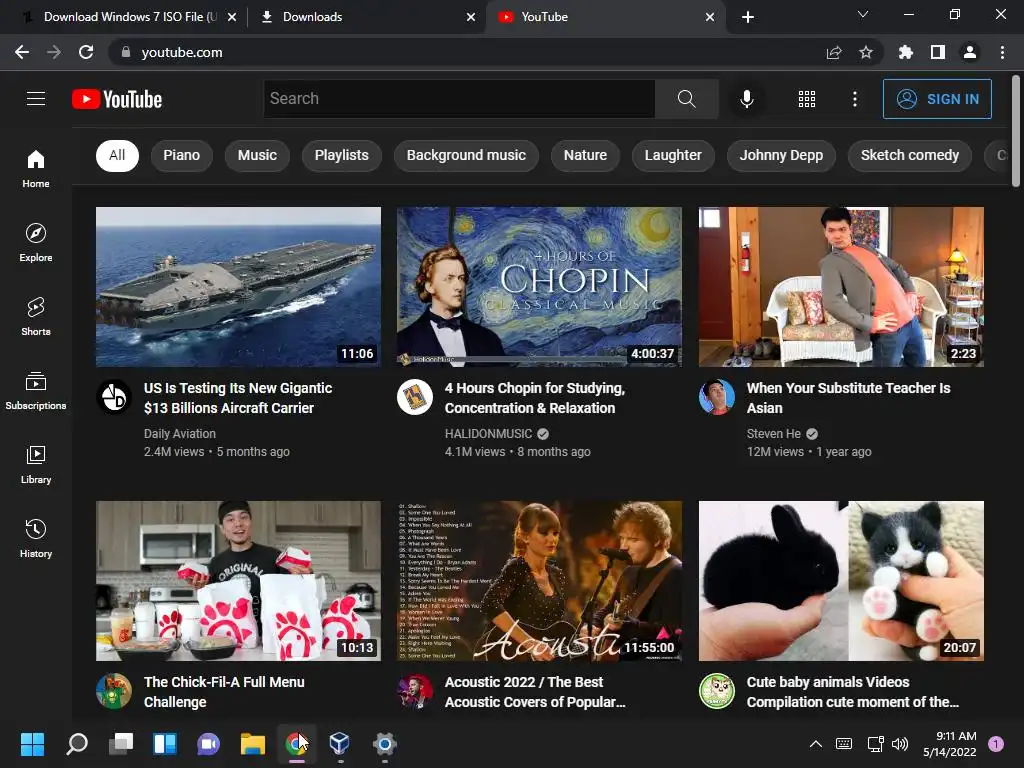Select the YouTube browser tab
The width and height of the screenshot is (1024, 768).
point(605,17)
